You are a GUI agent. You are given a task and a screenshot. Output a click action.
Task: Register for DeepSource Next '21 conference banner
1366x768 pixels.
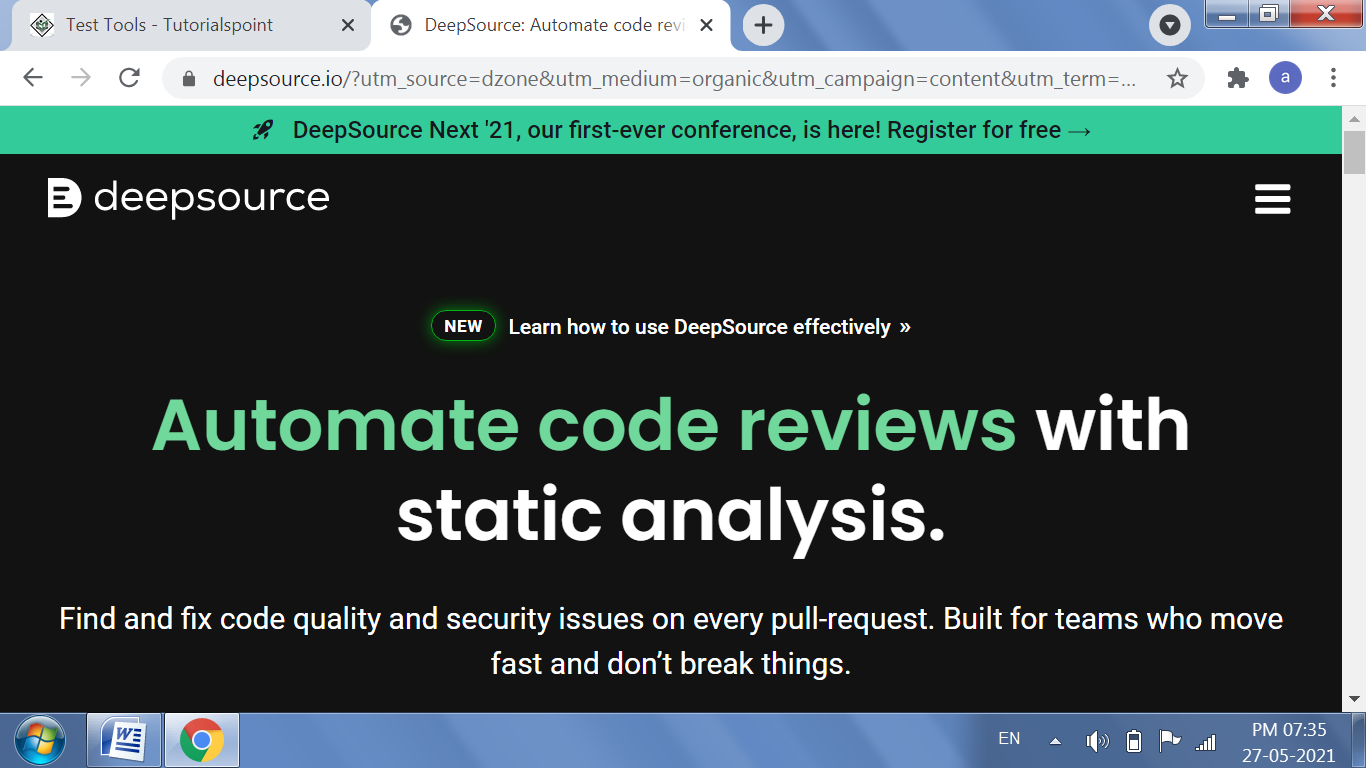[671, 130]
